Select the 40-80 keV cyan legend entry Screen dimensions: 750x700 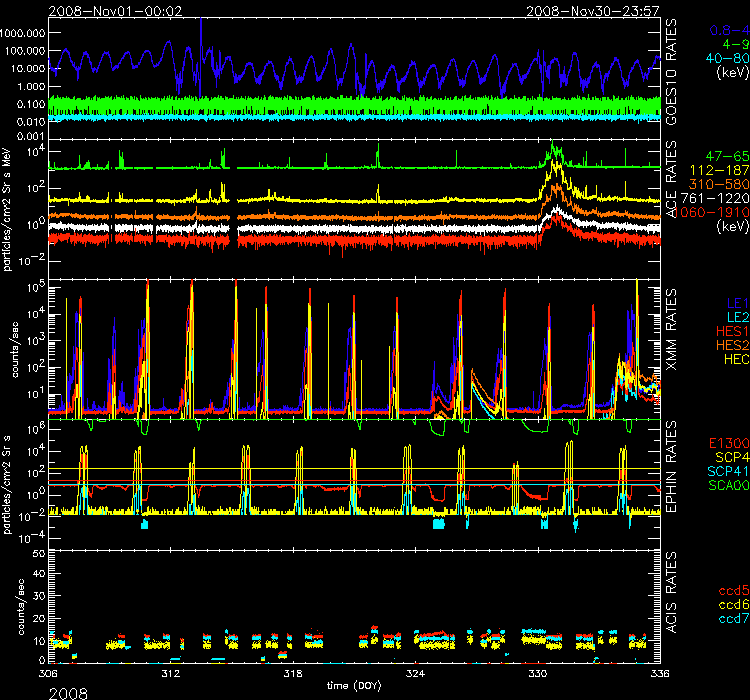pyautogui.click(x=719, y=59)
